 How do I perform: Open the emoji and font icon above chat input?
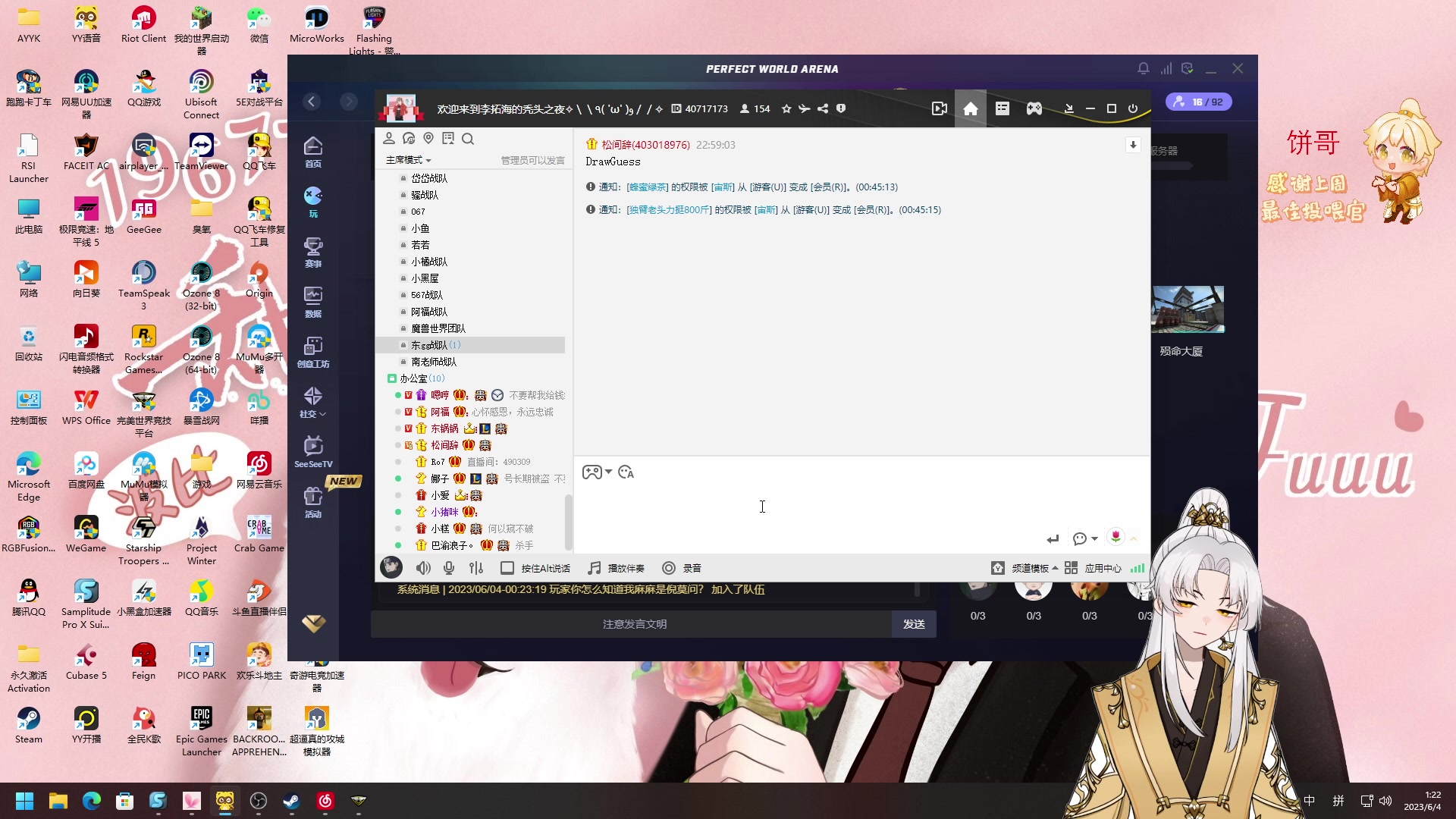626,472
